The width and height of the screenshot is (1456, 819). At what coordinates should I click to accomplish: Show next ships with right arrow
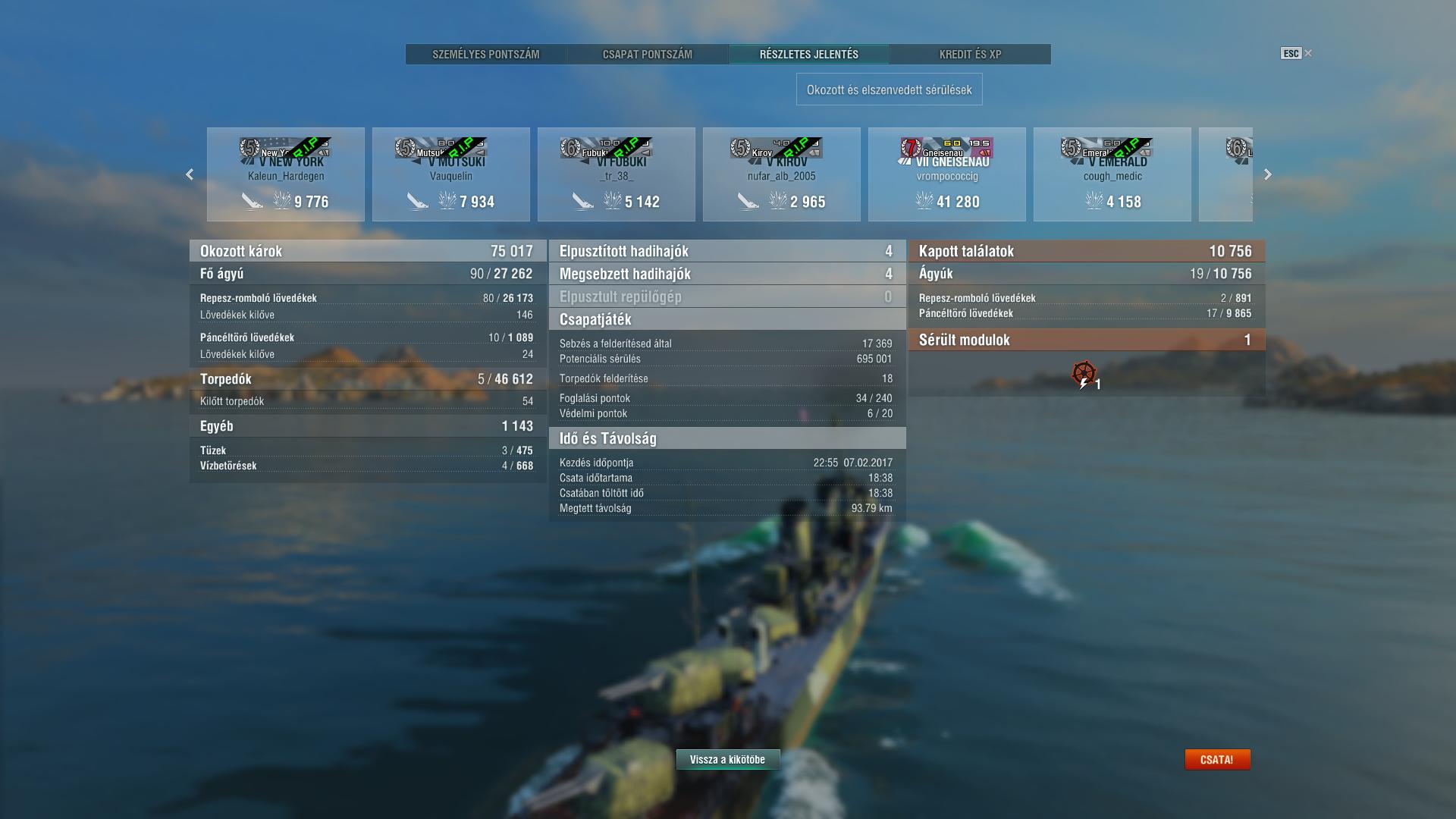[1268, 174]
